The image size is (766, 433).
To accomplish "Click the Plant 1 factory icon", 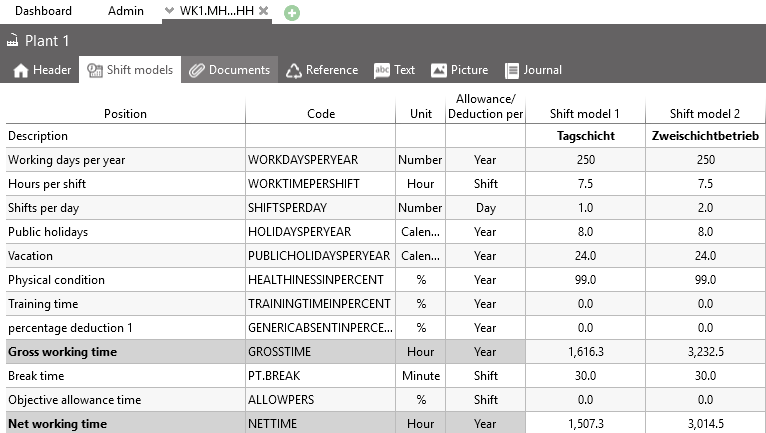I will tap(12, 41).
